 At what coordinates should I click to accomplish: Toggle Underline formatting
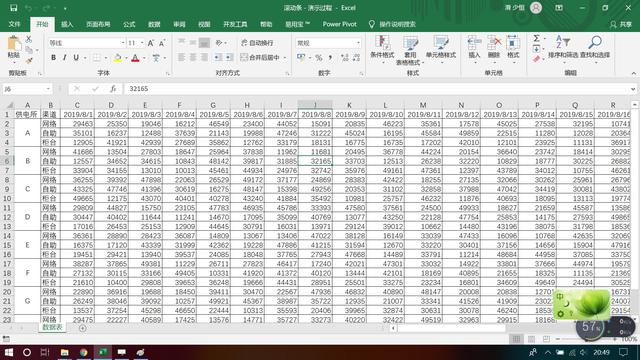pyautogui.click(x=76, y=58)
